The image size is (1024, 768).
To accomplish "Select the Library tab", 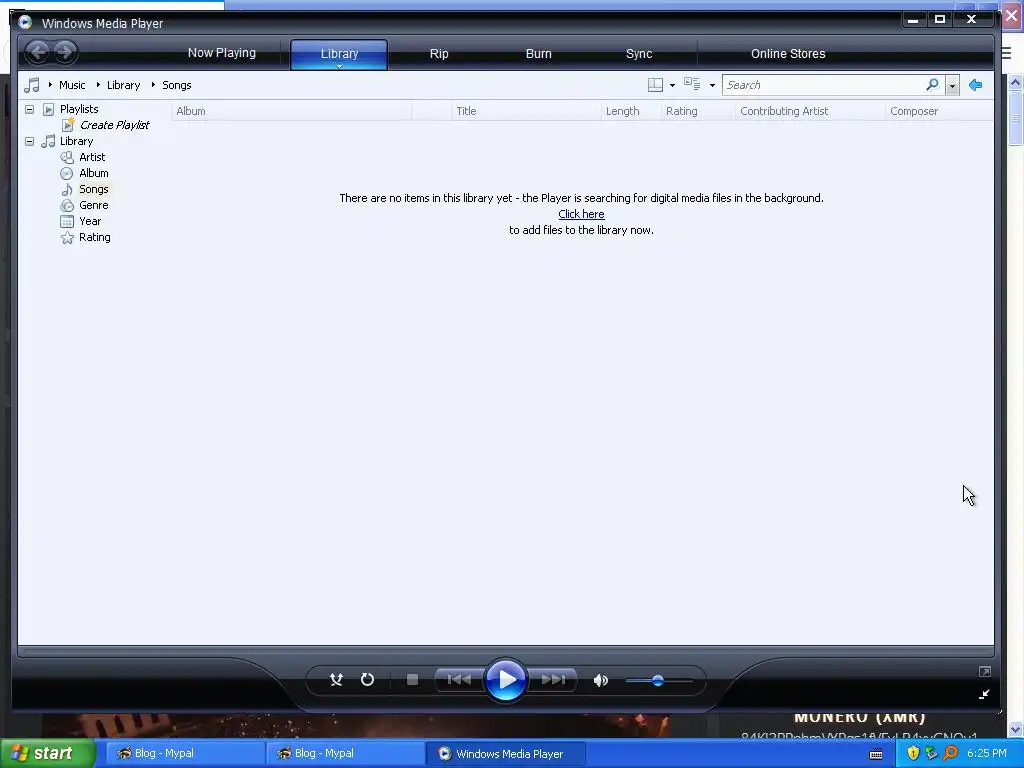I will point(339,54).
